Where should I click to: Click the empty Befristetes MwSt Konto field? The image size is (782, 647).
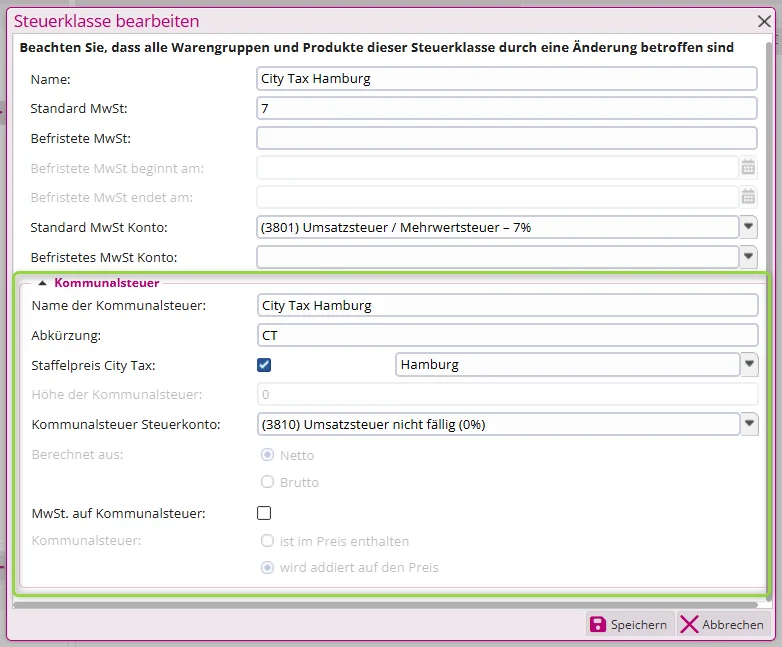tap(498, 257)
